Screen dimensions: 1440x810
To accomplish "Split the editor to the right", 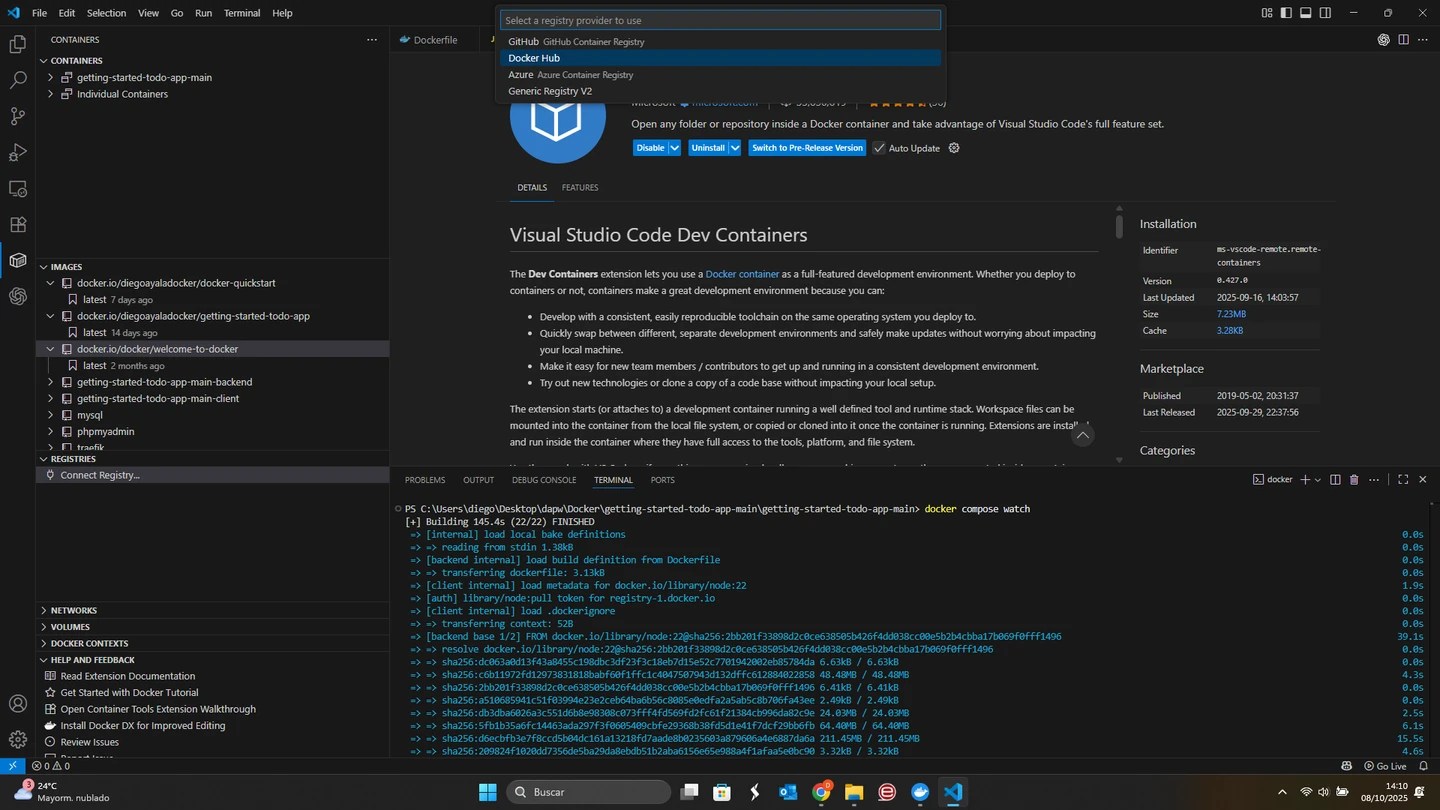I will pos(1403,40).
